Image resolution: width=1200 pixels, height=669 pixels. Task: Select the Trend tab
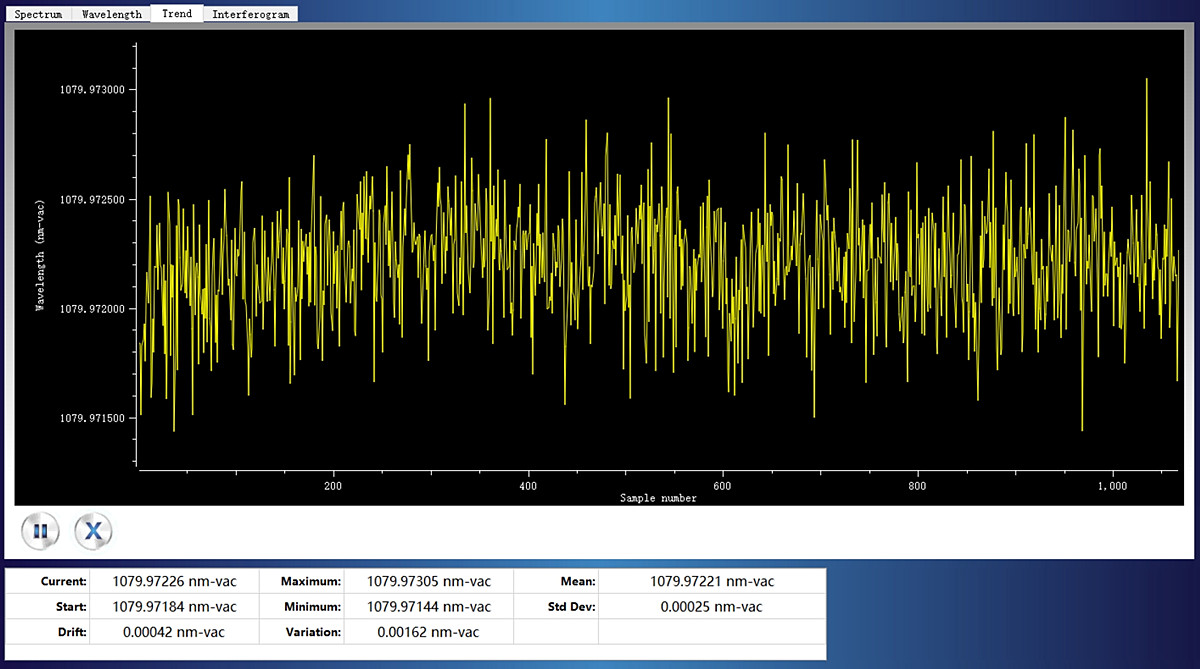(x=177, y=14)
